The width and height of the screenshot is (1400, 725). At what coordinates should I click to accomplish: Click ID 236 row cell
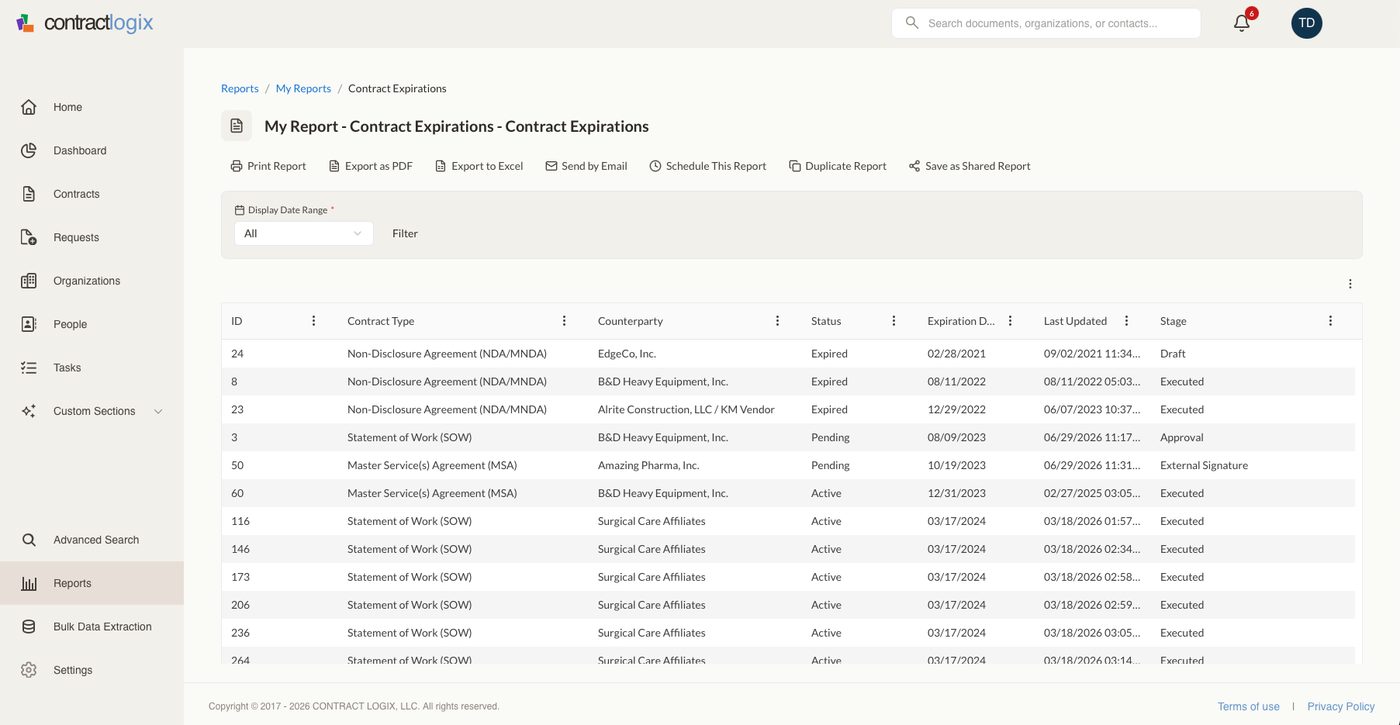click(x=240, y=633)
